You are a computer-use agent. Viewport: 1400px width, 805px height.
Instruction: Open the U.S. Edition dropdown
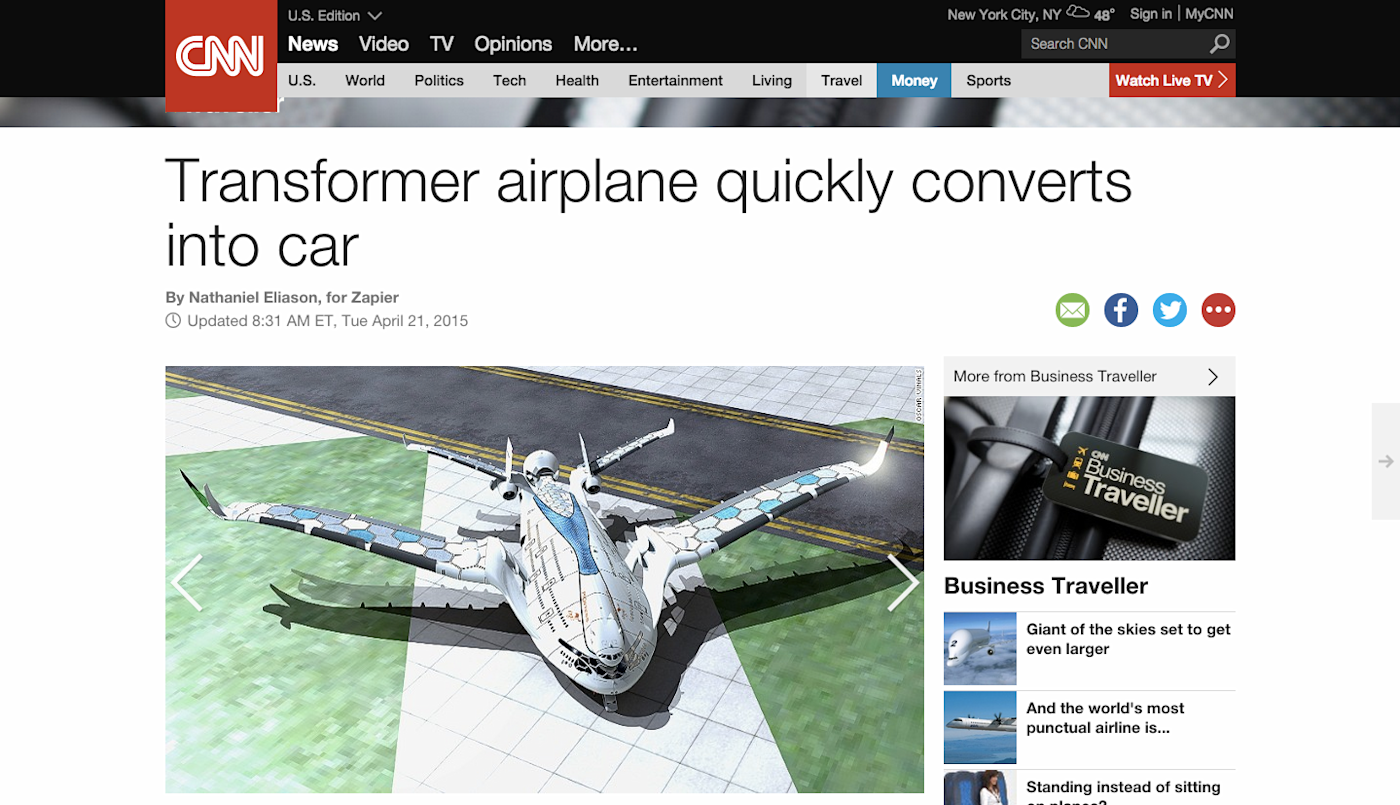[x=335, y=16]
